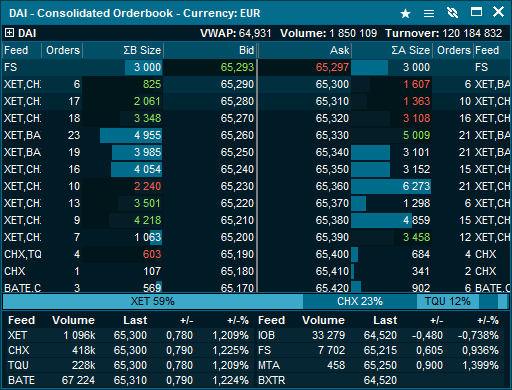Click the TQU 12% market share bar
The width and height of the screenshot is (512, 390).
click(x=448, y=301)
